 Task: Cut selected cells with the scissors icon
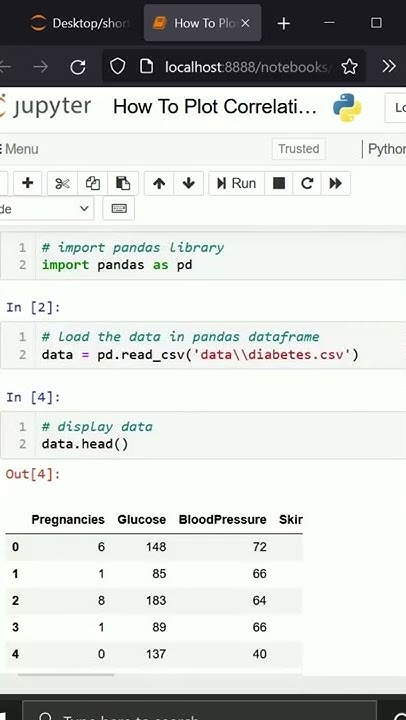coord(62,184)
